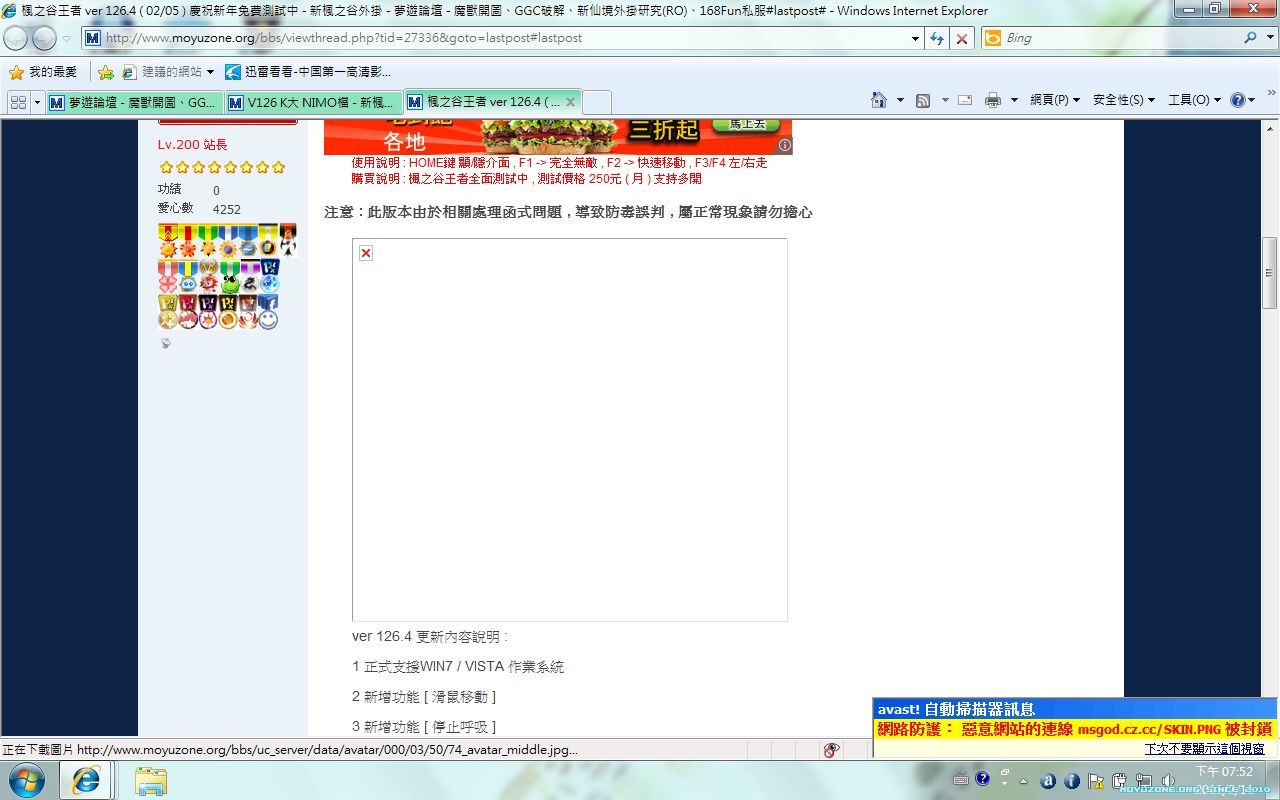The height and width of the screenshot is (800, 1280).
Task: Expand the 安全性(S) dropdown menu
Action: pyautogui.click(x=1123, y=100)
